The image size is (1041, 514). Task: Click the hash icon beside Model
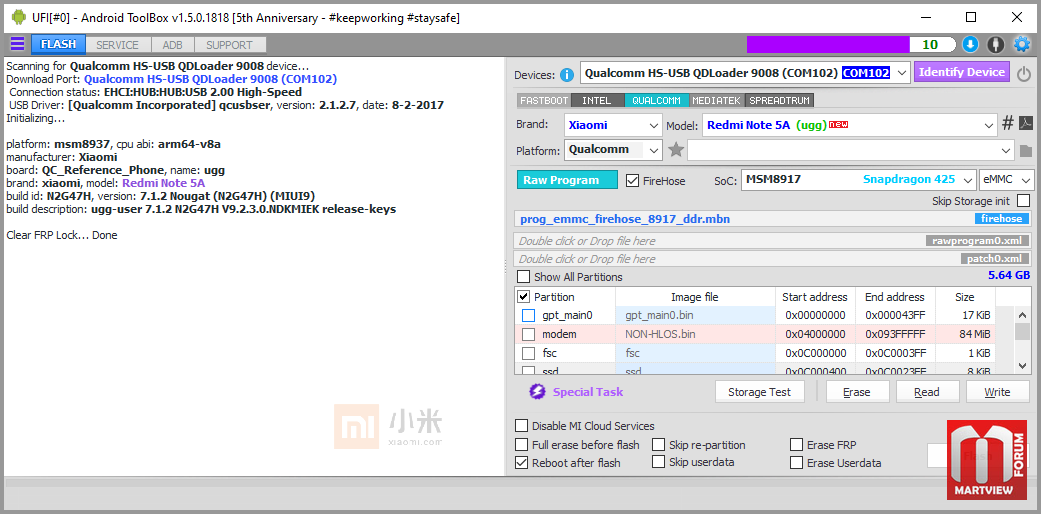(x=1008, y=123)
